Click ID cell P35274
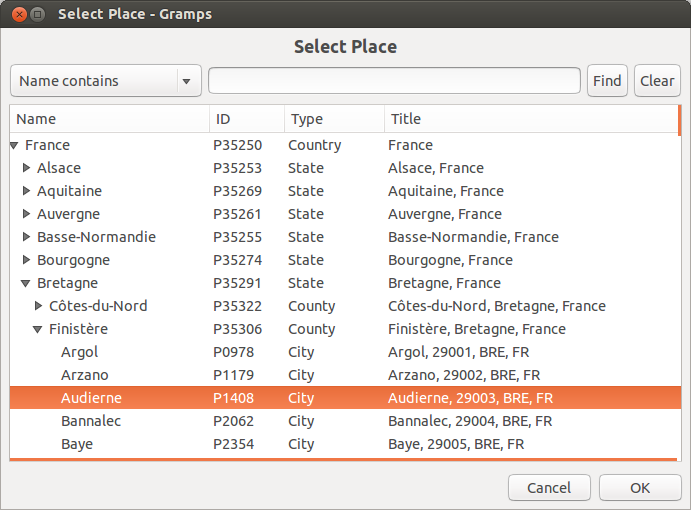This screenshot has height=510, width=691. coord(238,260)
